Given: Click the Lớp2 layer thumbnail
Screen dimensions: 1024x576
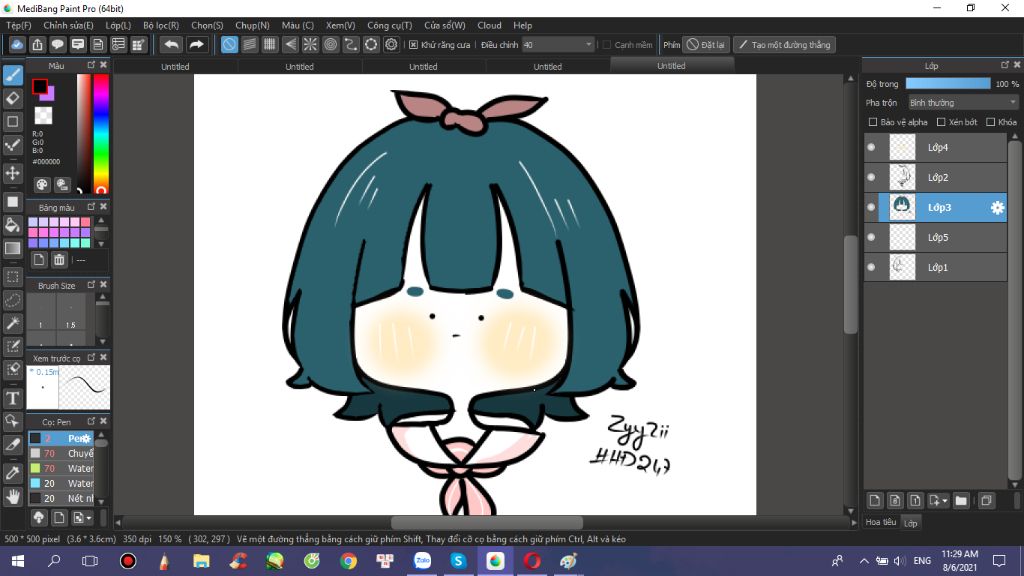Looking at the screenshot, I should [902, 178].
